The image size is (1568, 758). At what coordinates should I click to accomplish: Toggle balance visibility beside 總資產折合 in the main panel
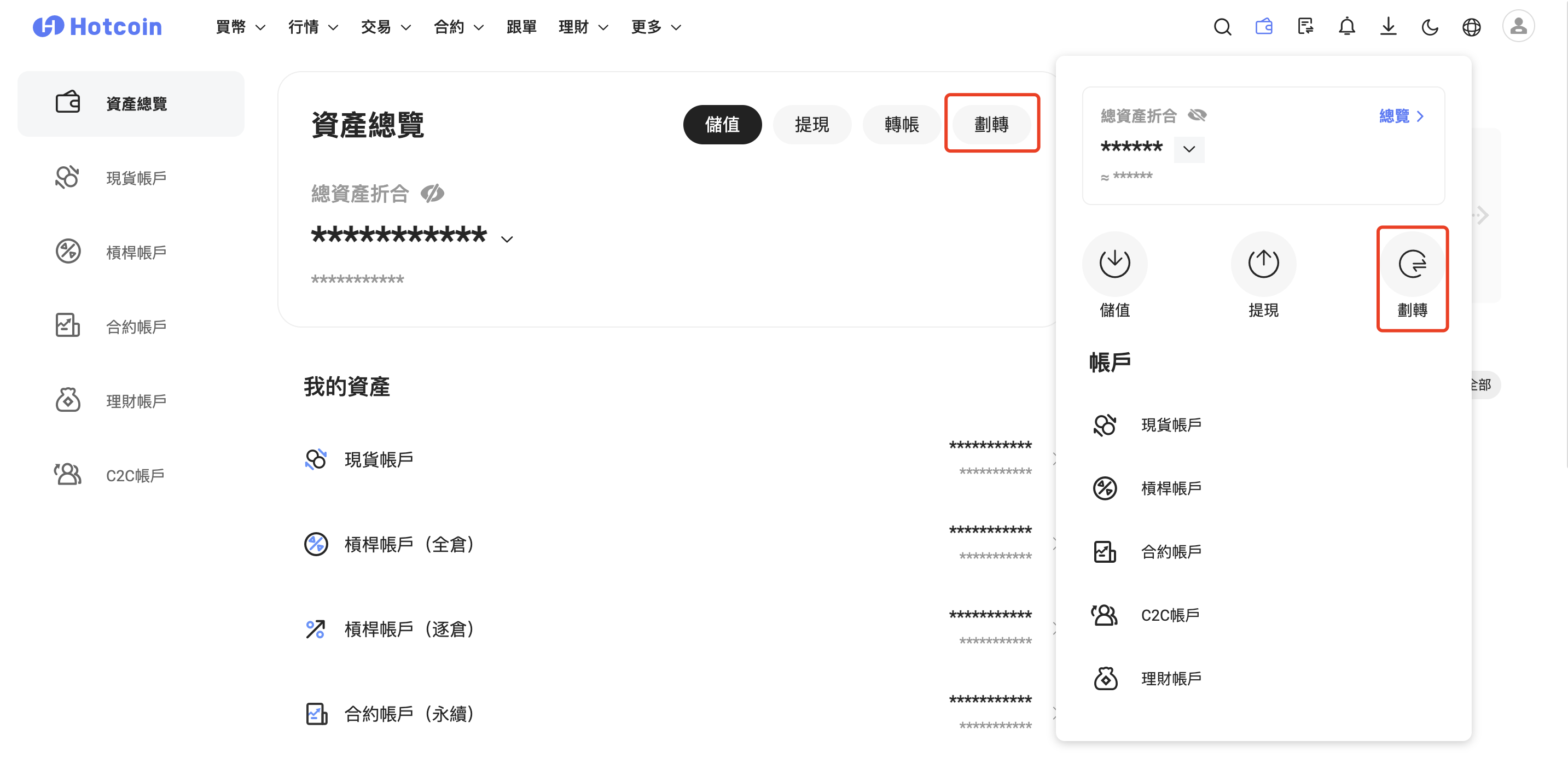[x=432, y=194]
